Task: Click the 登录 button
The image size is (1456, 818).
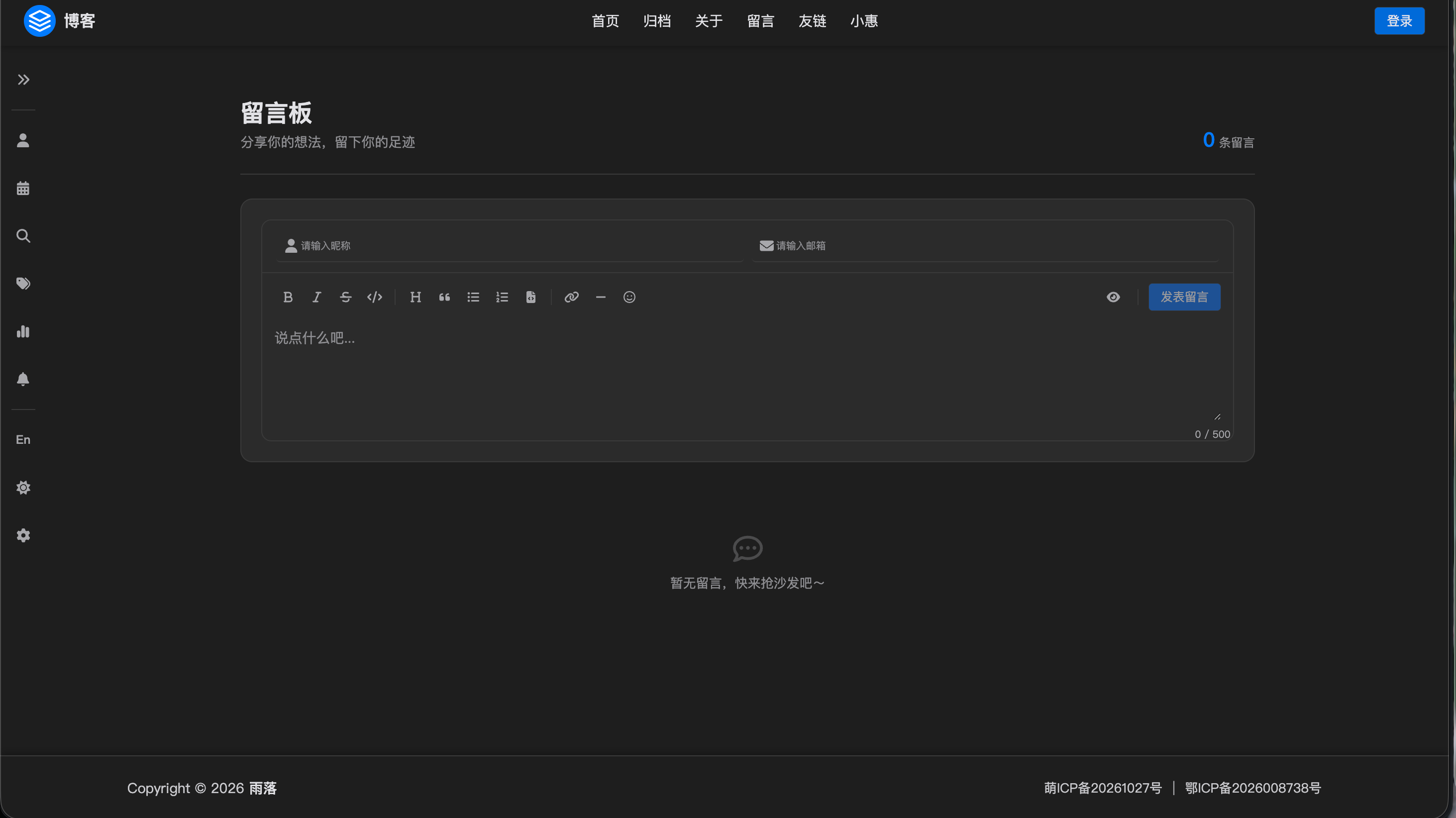Action: point(1399,21)
